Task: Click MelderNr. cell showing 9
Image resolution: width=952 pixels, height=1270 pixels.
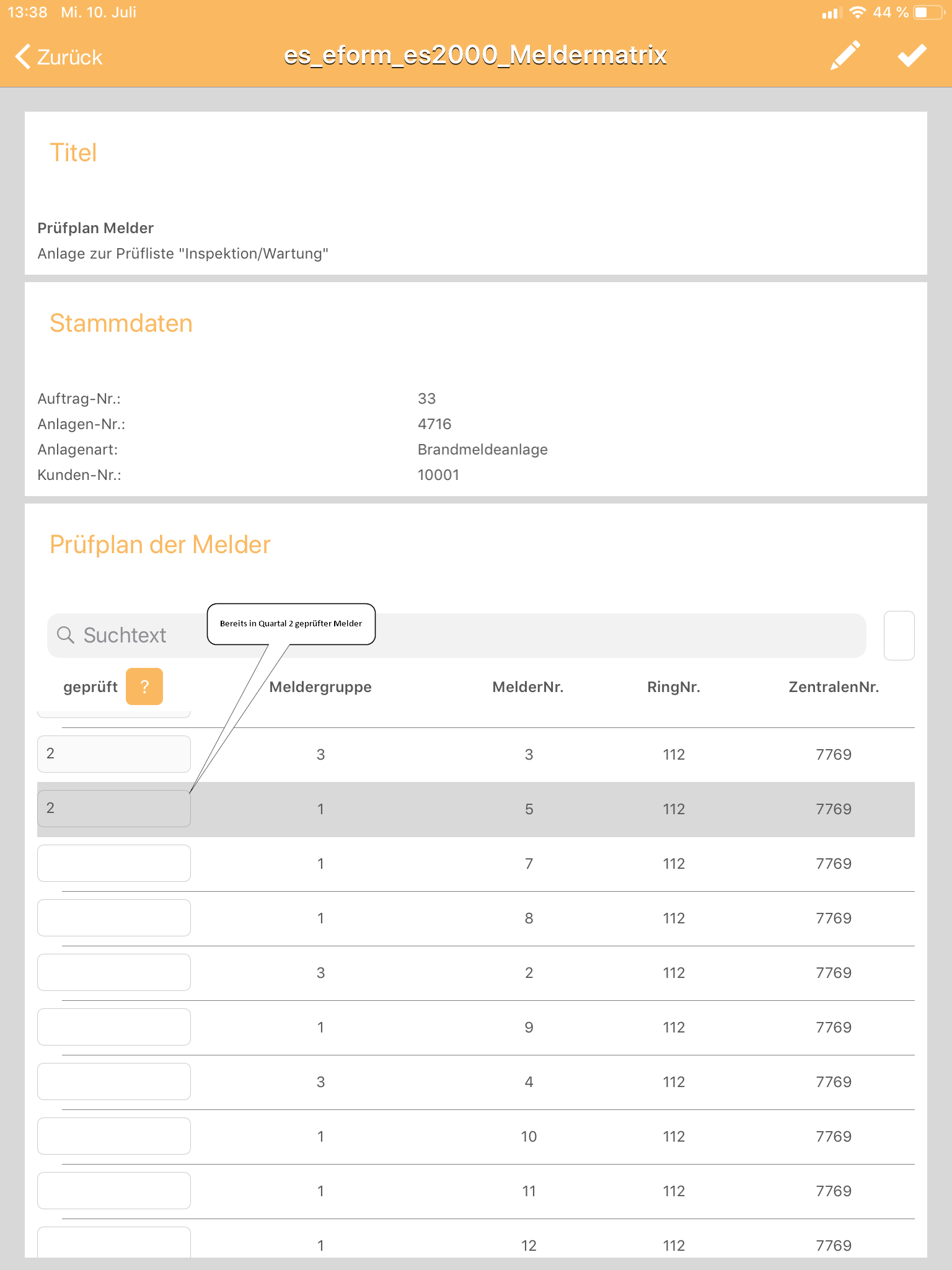Action: (529, 1028)
